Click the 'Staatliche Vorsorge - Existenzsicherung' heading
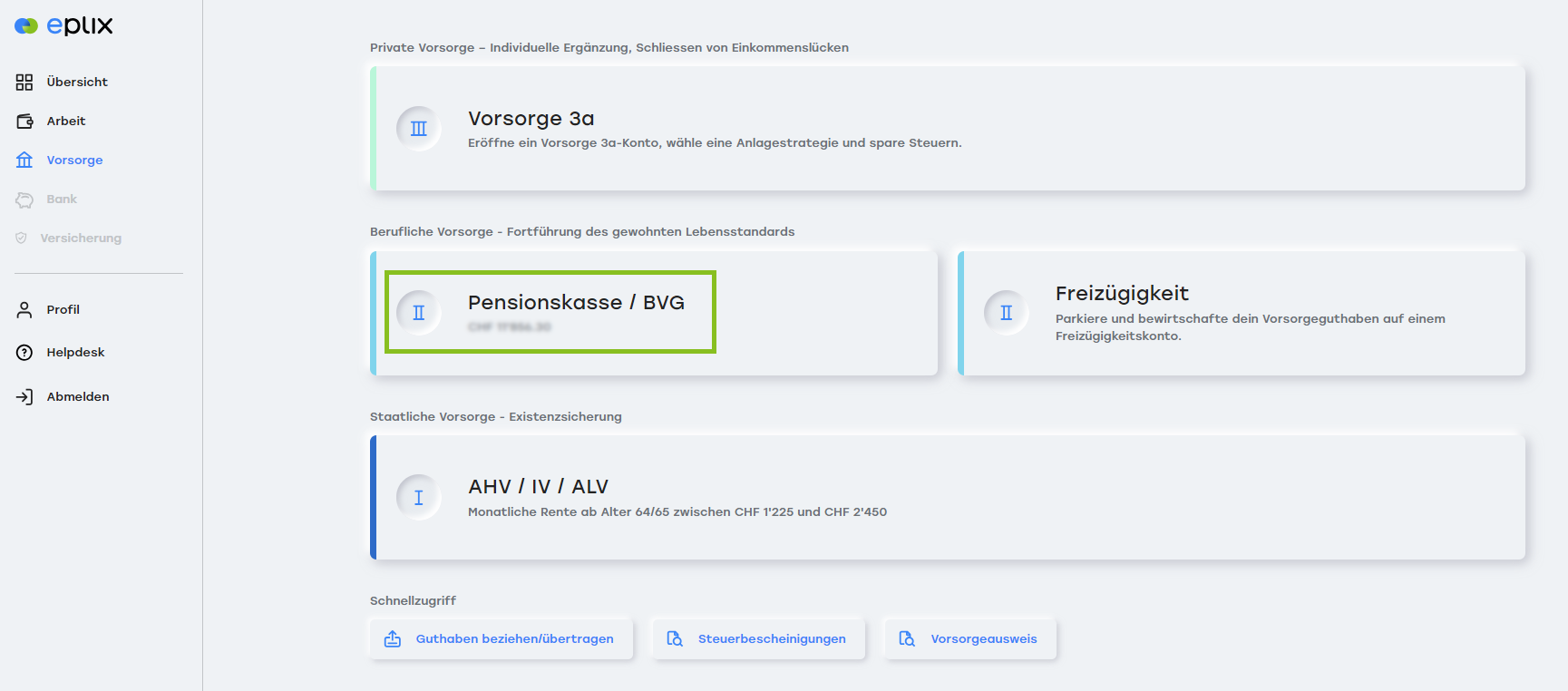The width and height of the screenshot is (1568, 691). pos(496,417)
